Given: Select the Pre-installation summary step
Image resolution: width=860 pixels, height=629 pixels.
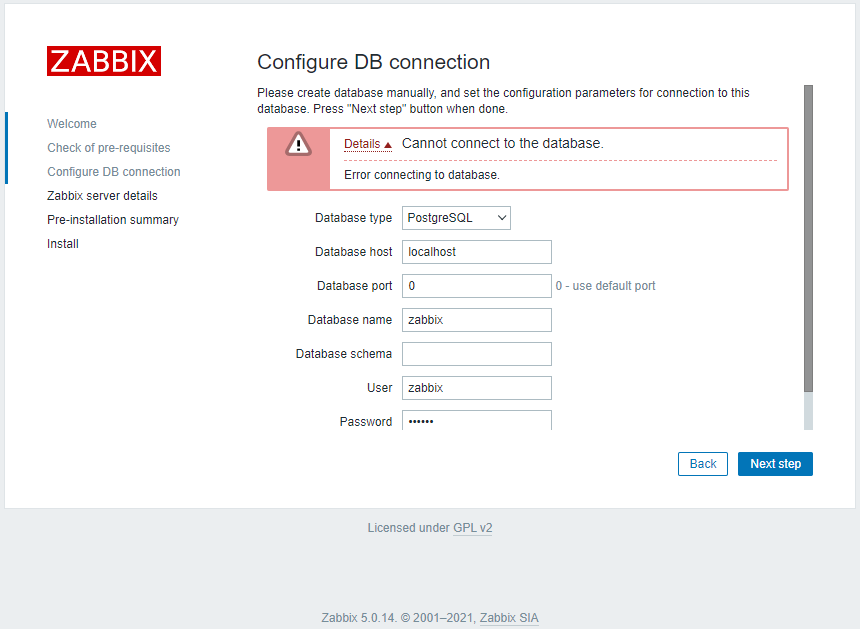Looking at the screenshot, I should tap(112, 219).
